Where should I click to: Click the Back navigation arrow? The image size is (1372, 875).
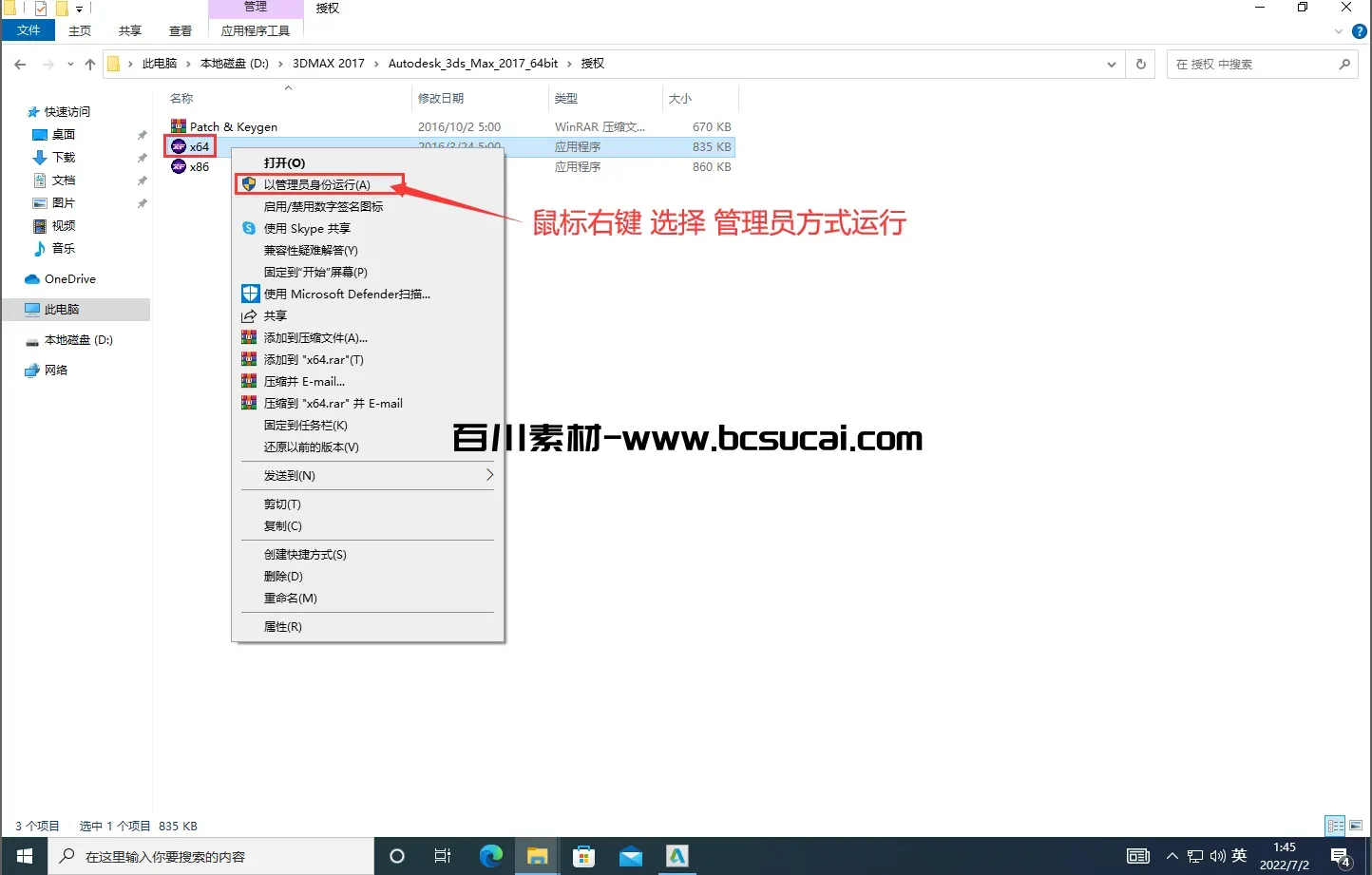click(x=20, y=64)
